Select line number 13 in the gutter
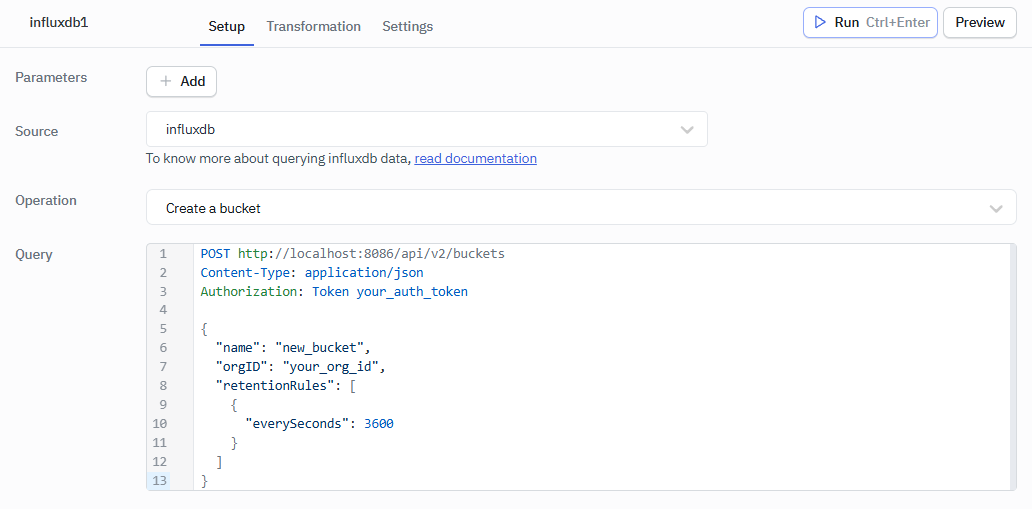 pos(160,481)
